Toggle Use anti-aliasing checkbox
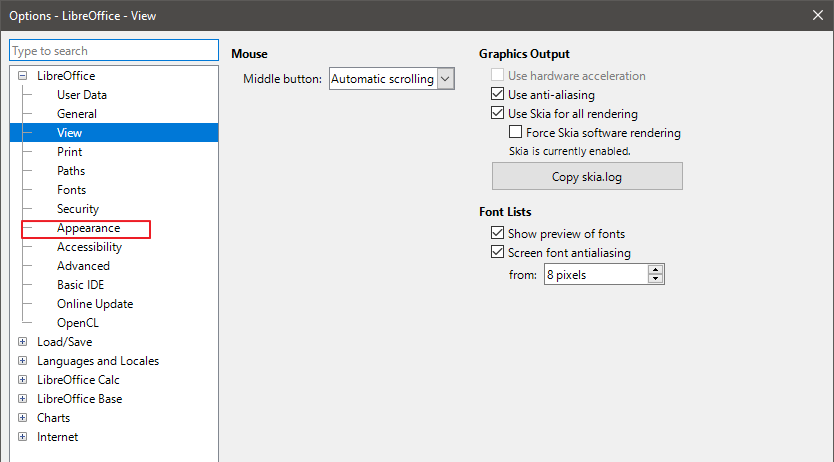This screenshot has height=462, width=834. click(x=498, y=95)
